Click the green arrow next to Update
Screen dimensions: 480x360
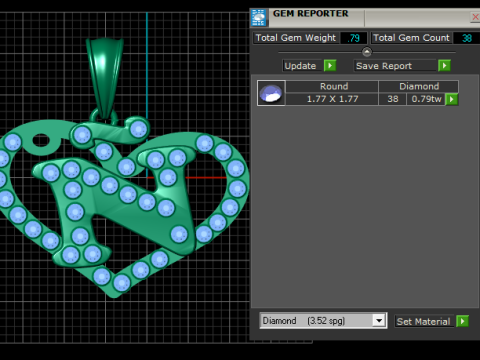tap(330, 66)
